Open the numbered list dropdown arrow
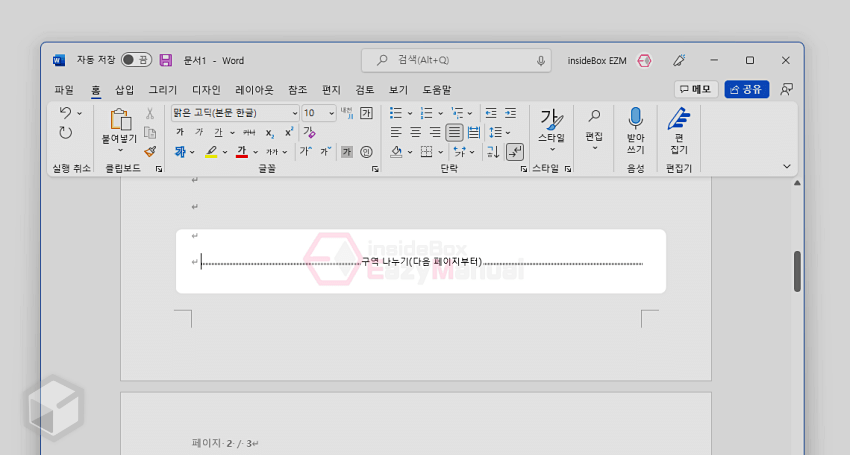The width and height of the screenshot is (850, 455). pos(440,113)
